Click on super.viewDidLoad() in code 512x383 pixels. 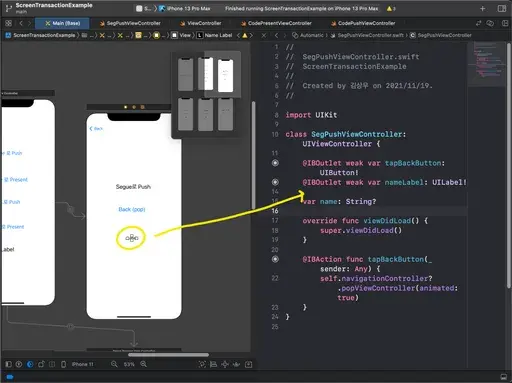coord(361,230)
